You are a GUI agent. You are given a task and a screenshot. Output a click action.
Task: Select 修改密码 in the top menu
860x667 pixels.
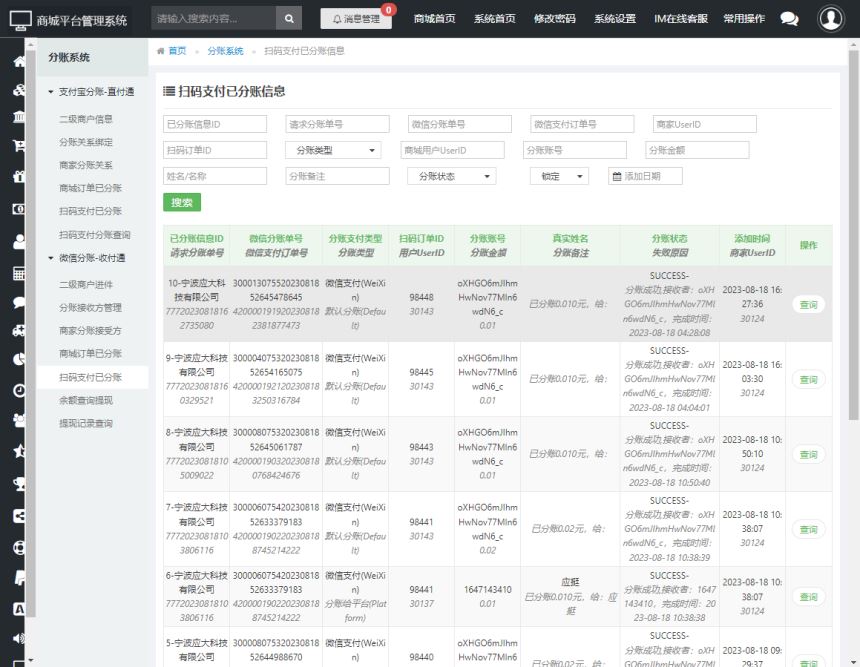tap(555, 19)
